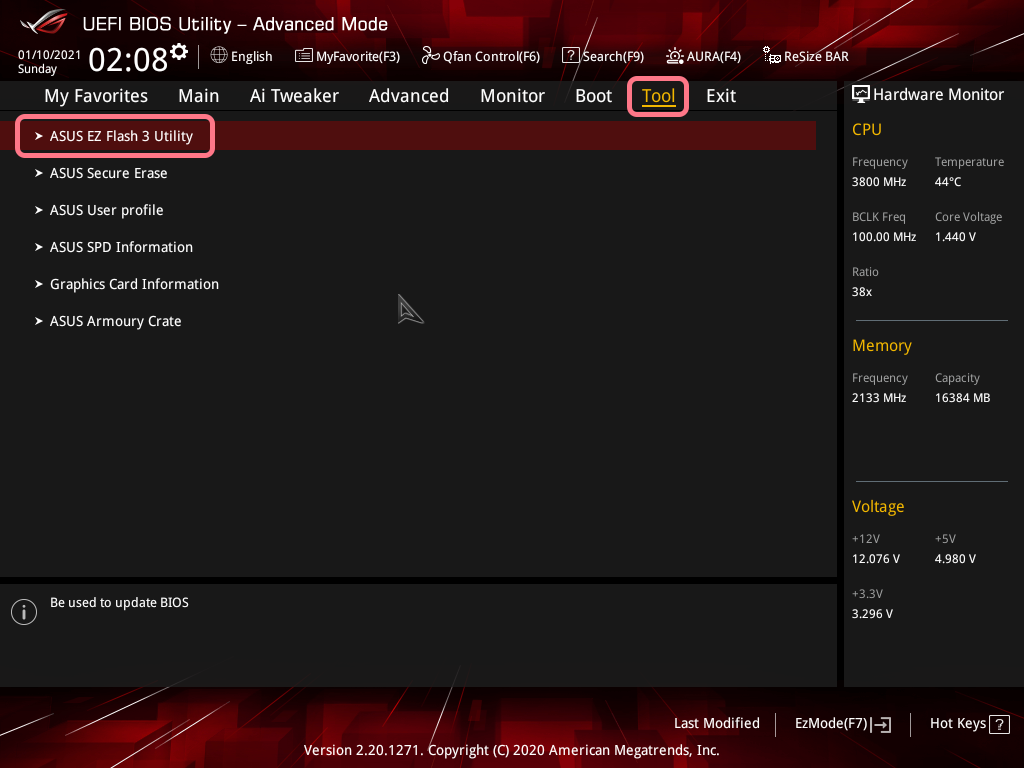Click Ratio value 38x
The image size is (1024, 768).
[x=861, y=292]
